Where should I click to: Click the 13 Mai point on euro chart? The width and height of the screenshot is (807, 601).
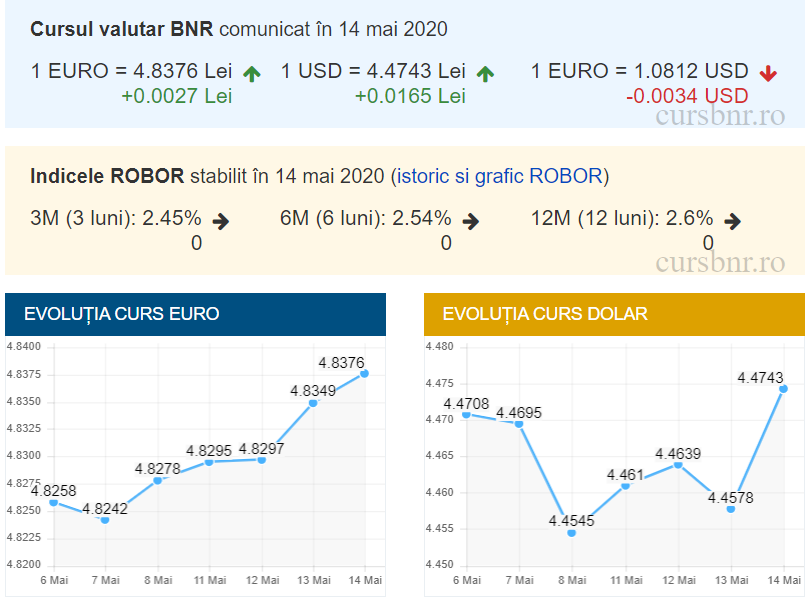pos(313,403)
